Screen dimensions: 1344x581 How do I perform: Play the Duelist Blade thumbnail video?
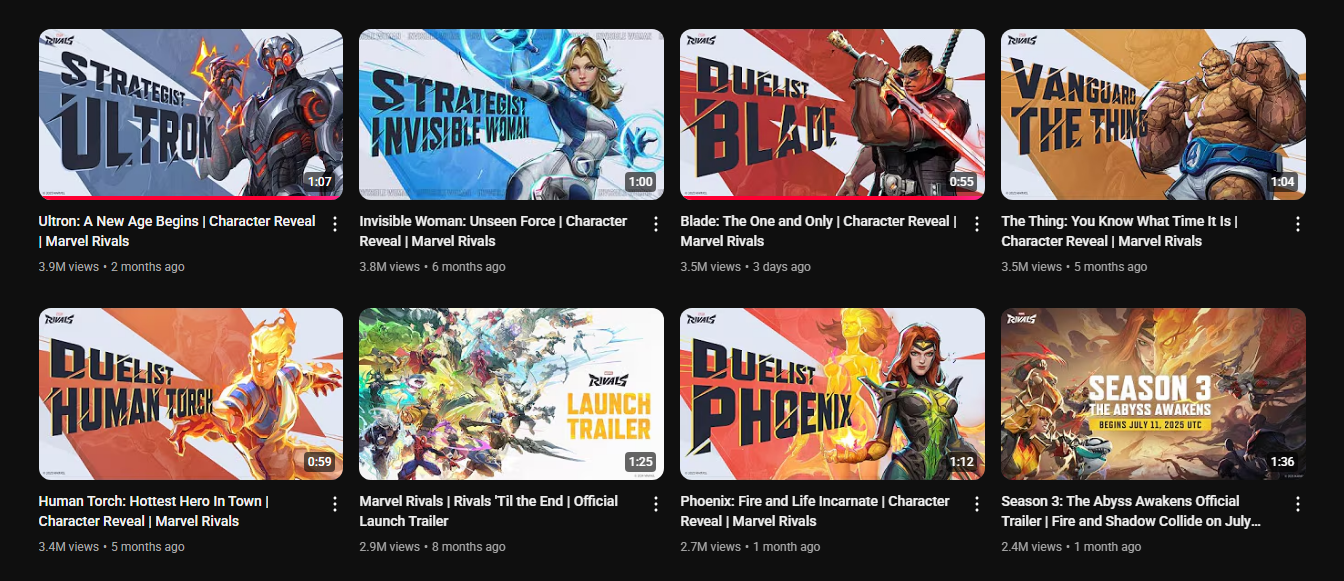pyautogui.click(x=832, y=114)
